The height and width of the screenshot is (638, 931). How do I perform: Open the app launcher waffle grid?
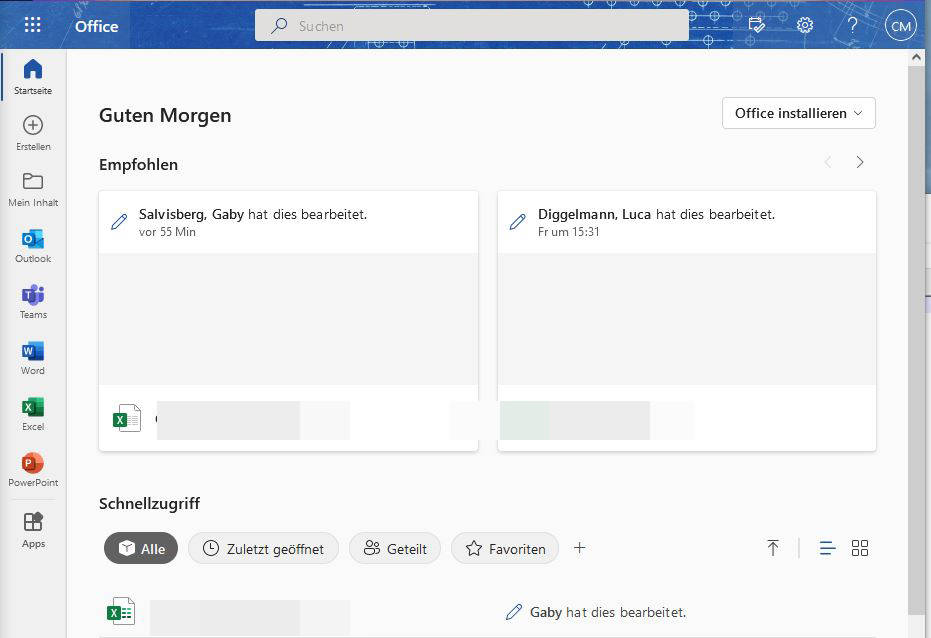click(x=33, y=25)
